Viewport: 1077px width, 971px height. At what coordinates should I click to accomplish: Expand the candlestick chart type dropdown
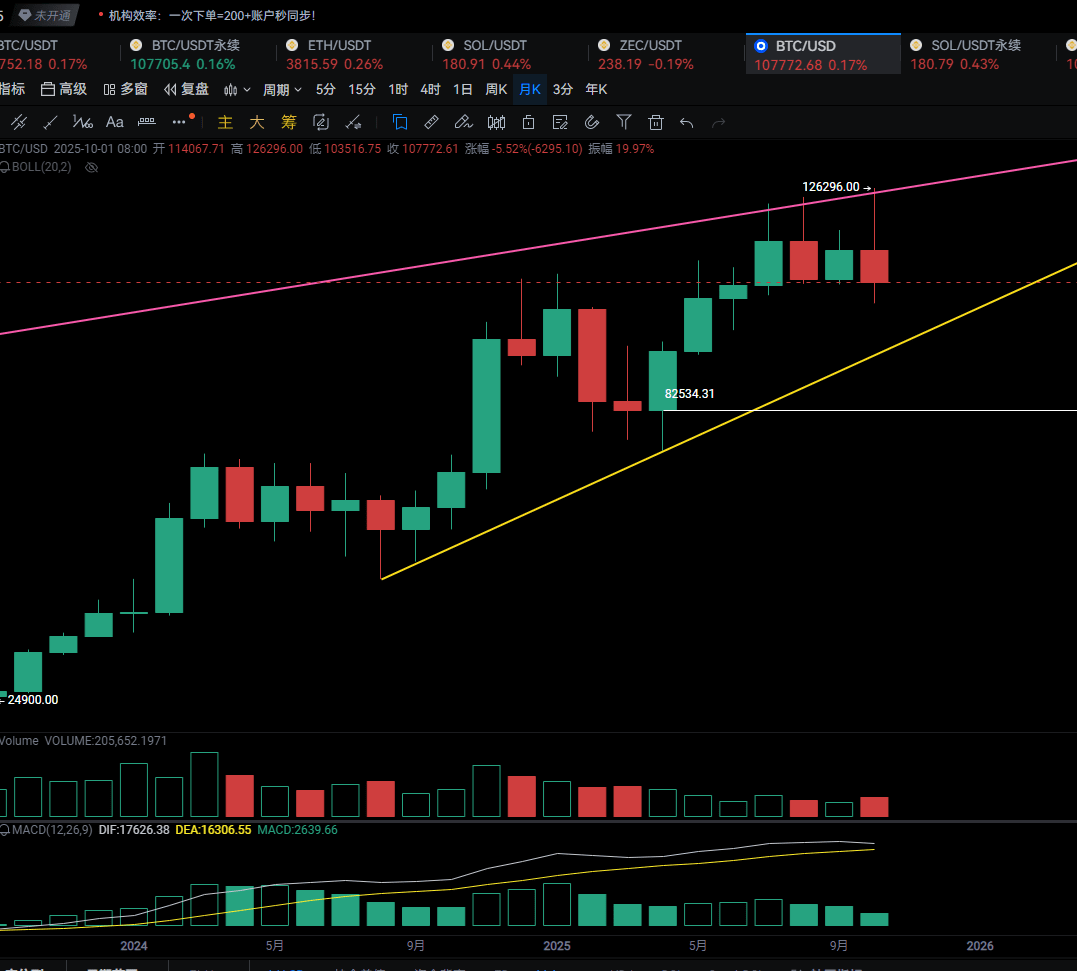click(237, 89)
